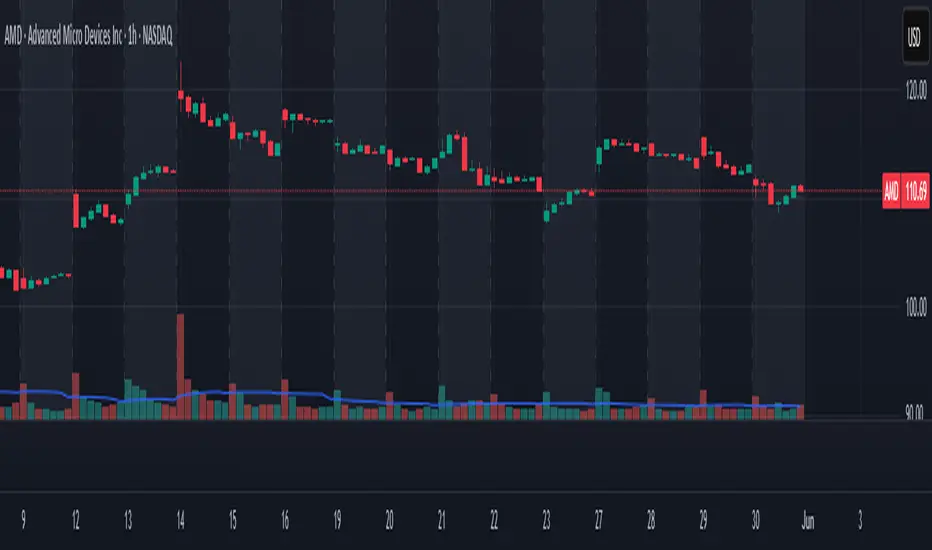Click date label 9 on time axis
The image size is (932, 550).
coord(23,520)
